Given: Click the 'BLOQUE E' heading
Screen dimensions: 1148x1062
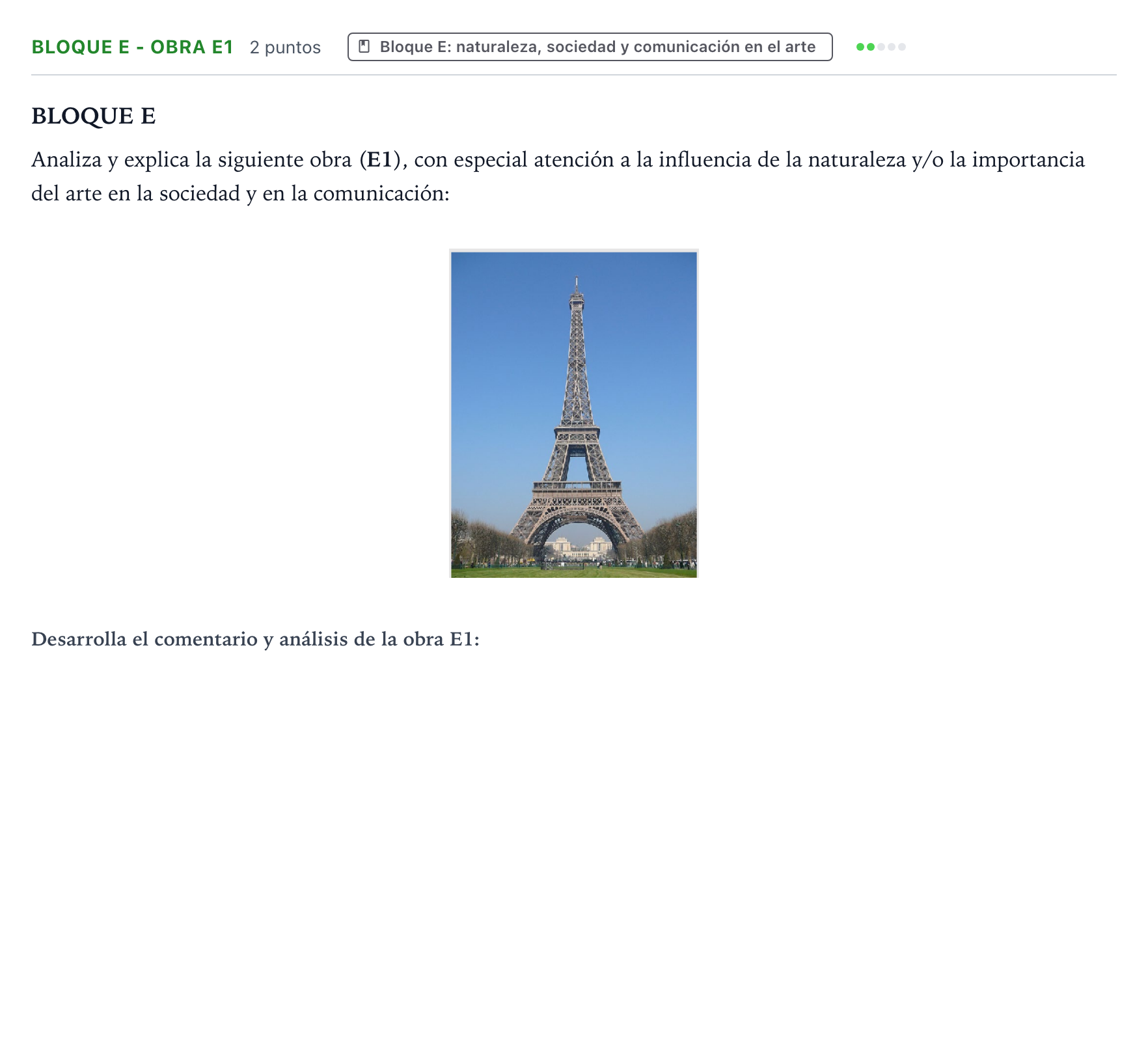Looking at the screenshot, I should coord(94,116).
